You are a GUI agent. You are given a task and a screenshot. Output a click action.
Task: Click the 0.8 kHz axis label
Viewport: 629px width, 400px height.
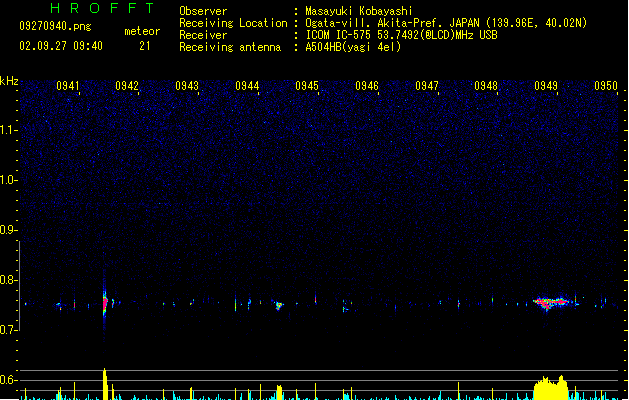pos(8,280)
